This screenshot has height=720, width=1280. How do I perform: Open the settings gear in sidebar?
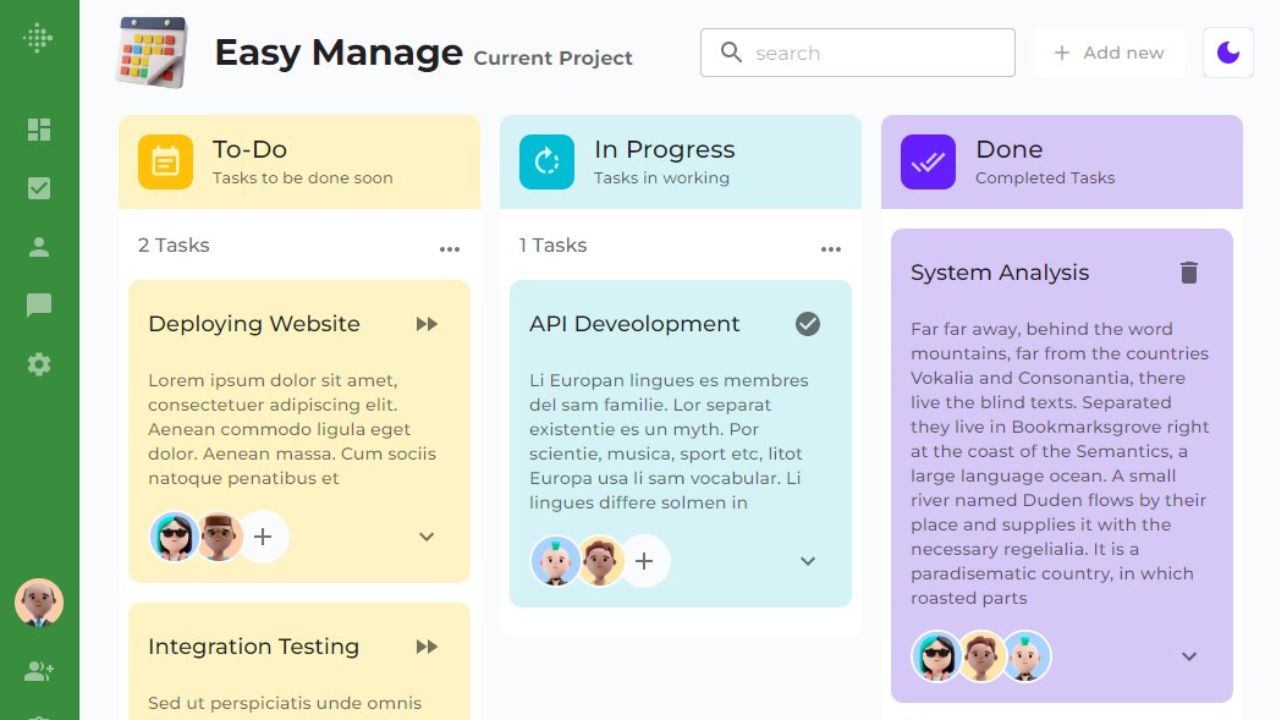39,364
